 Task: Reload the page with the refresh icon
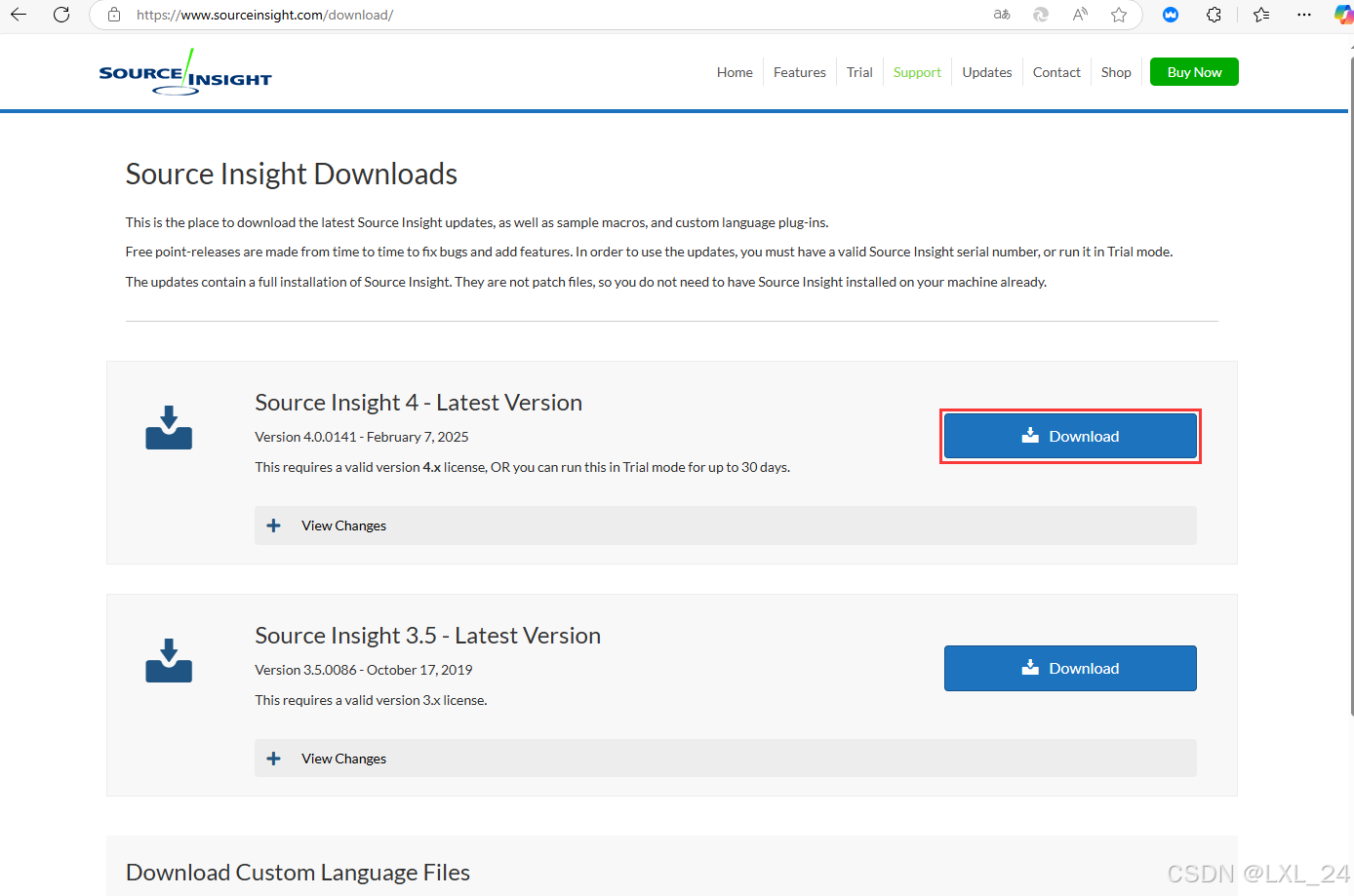click(x=61, y=15)
